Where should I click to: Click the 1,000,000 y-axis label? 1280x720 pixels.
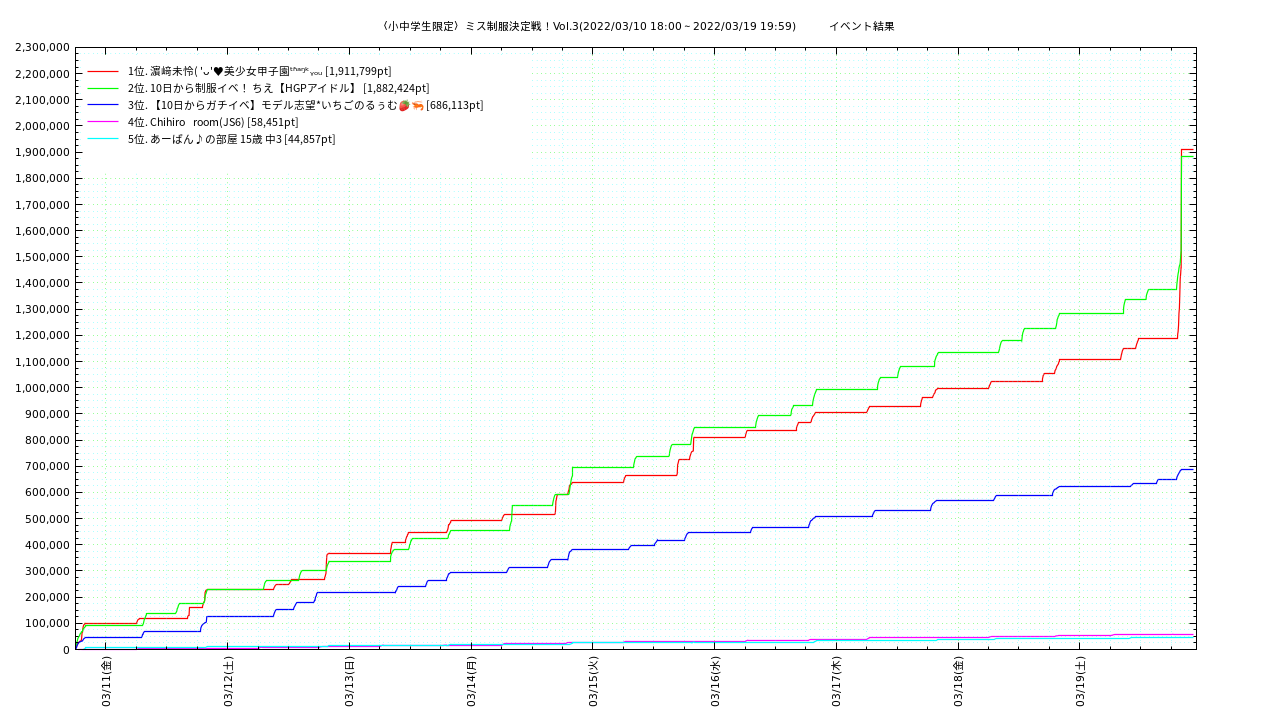click(43, 388)
